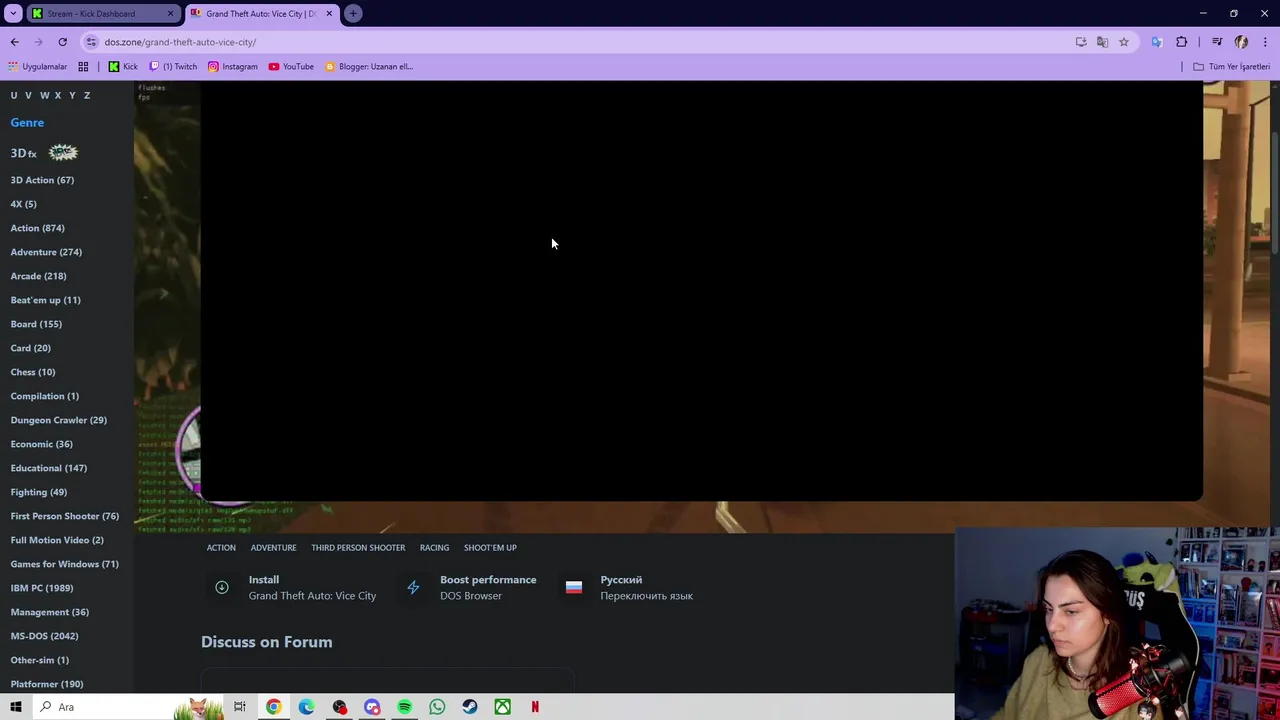Viewport: 1280px width, 720px height.
Task: Filter games by letter V
Action: click(x=28, y=95)
